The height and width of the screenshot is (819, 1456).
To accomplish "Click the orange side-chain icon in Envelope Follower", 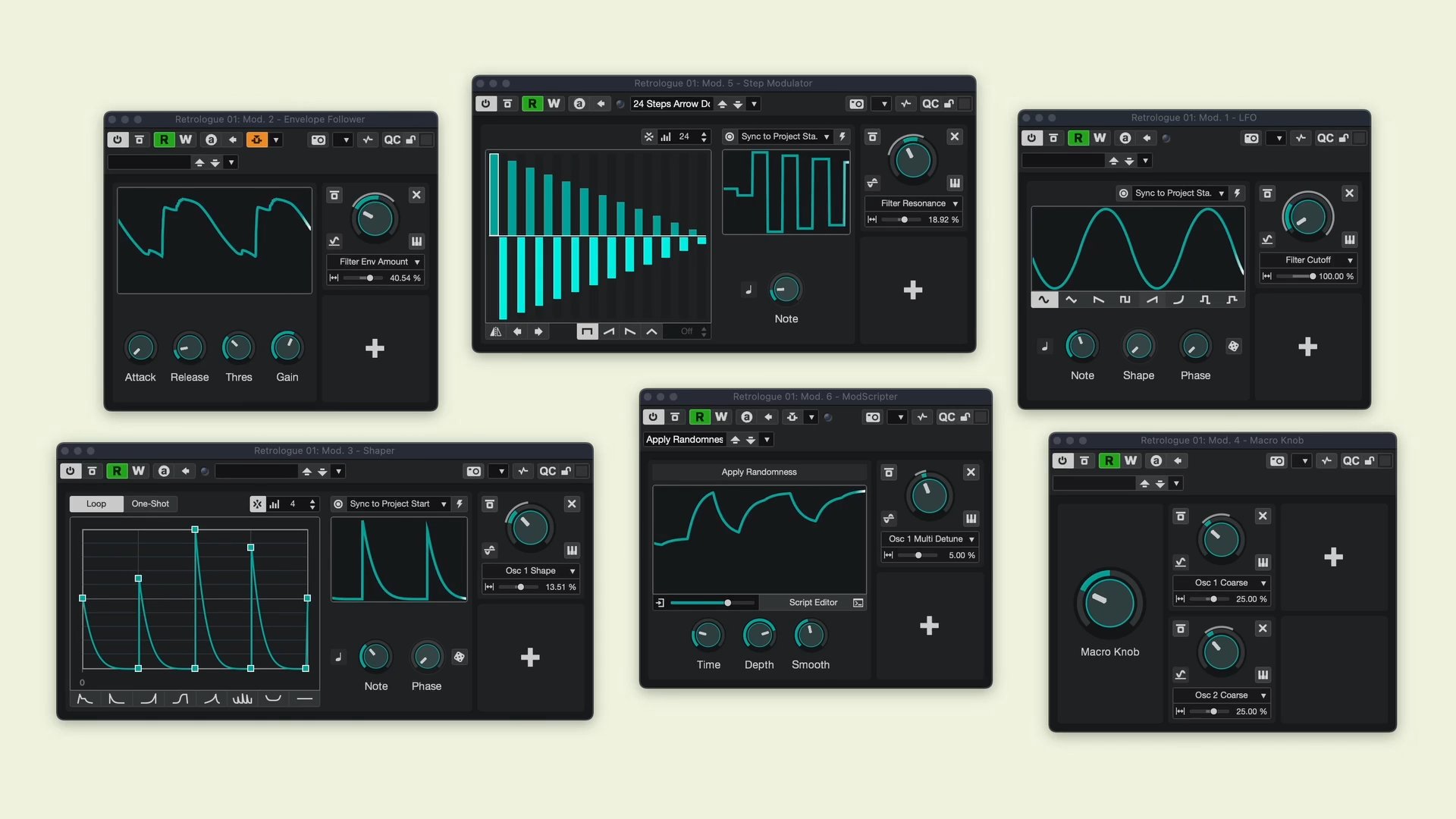I will (256, 140).
